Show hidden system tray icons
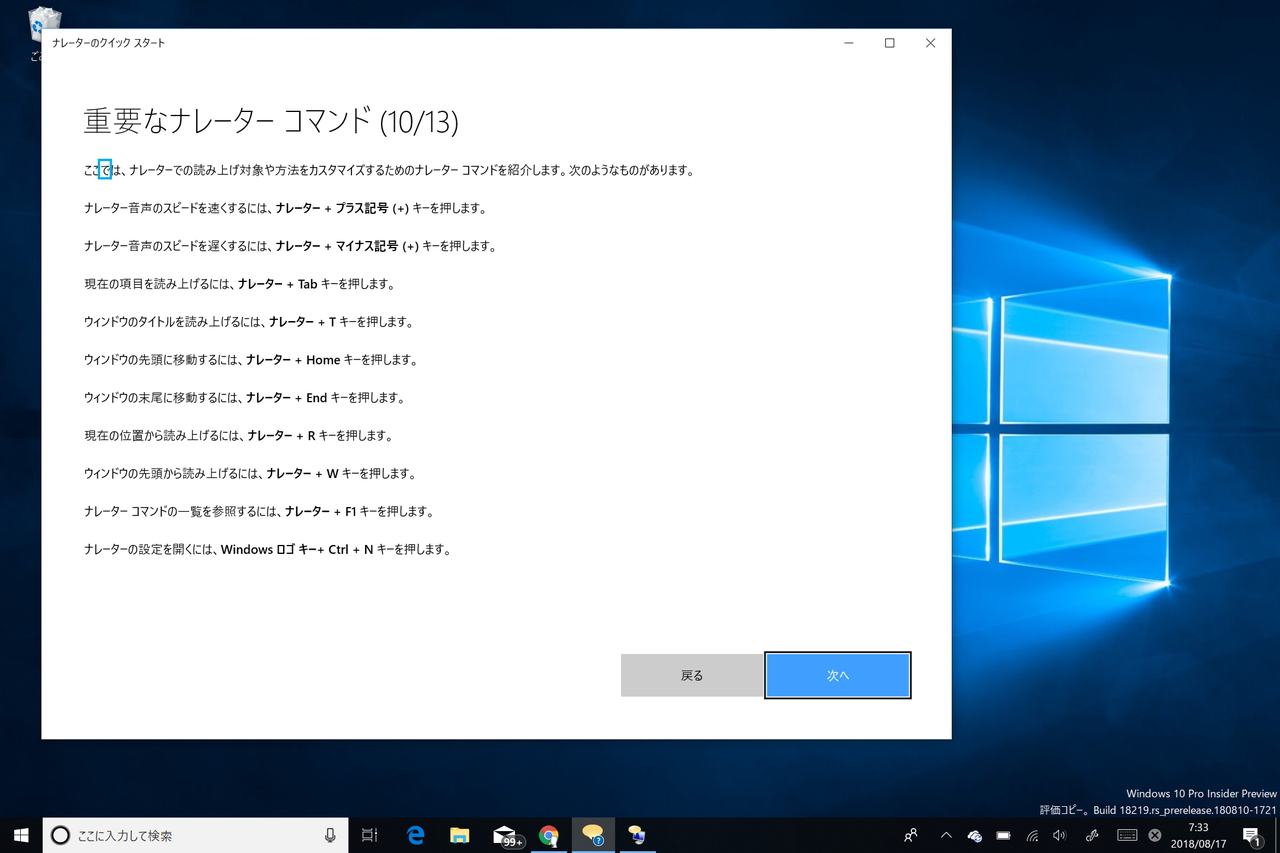This screenshot has height=853, width=1280. [946, 835]
